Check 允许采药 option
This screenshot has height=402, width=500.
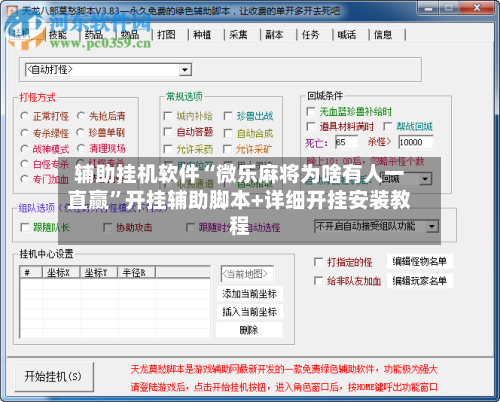click(x=168, y=149)
